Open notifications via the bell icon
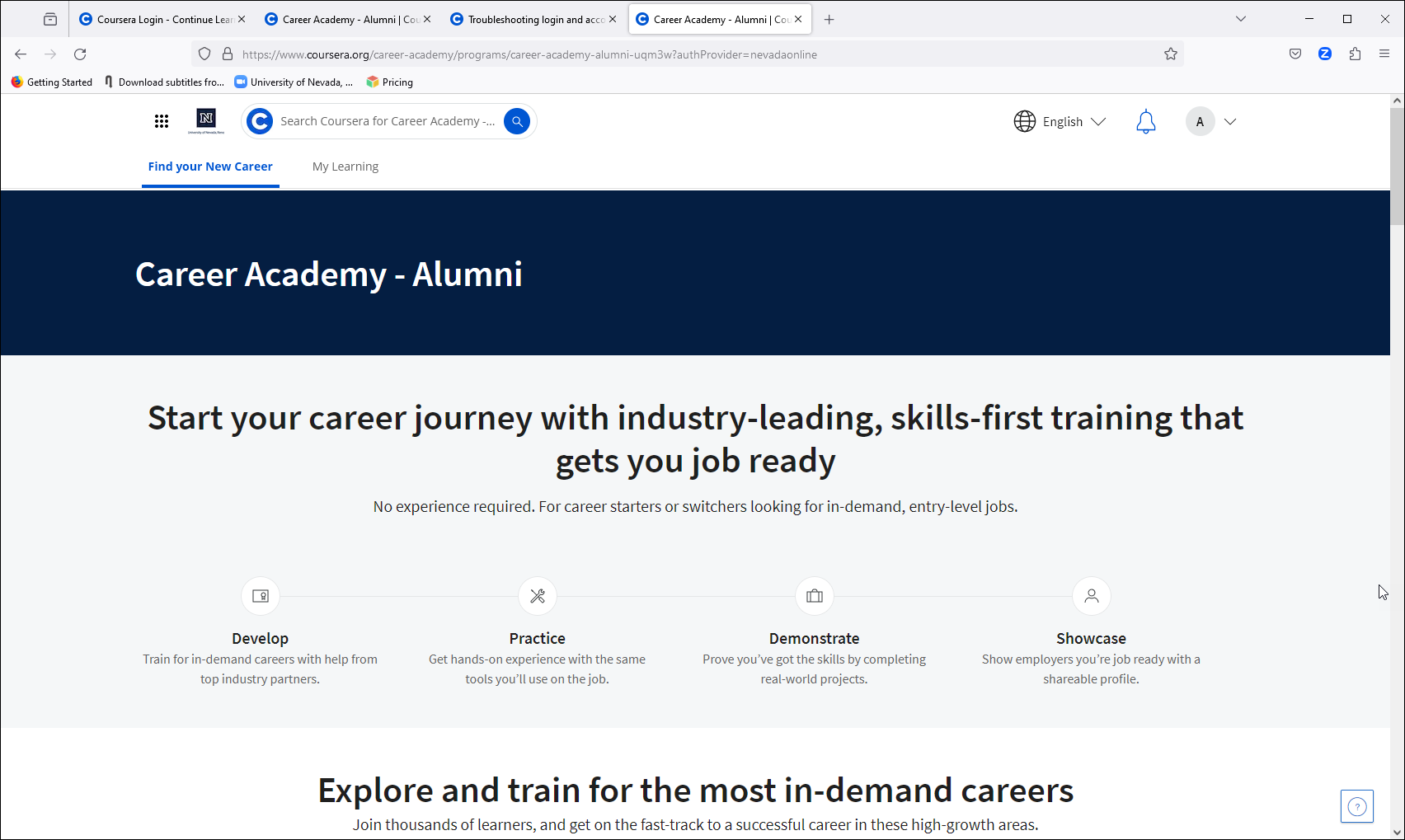 (x=1145, y=121)
